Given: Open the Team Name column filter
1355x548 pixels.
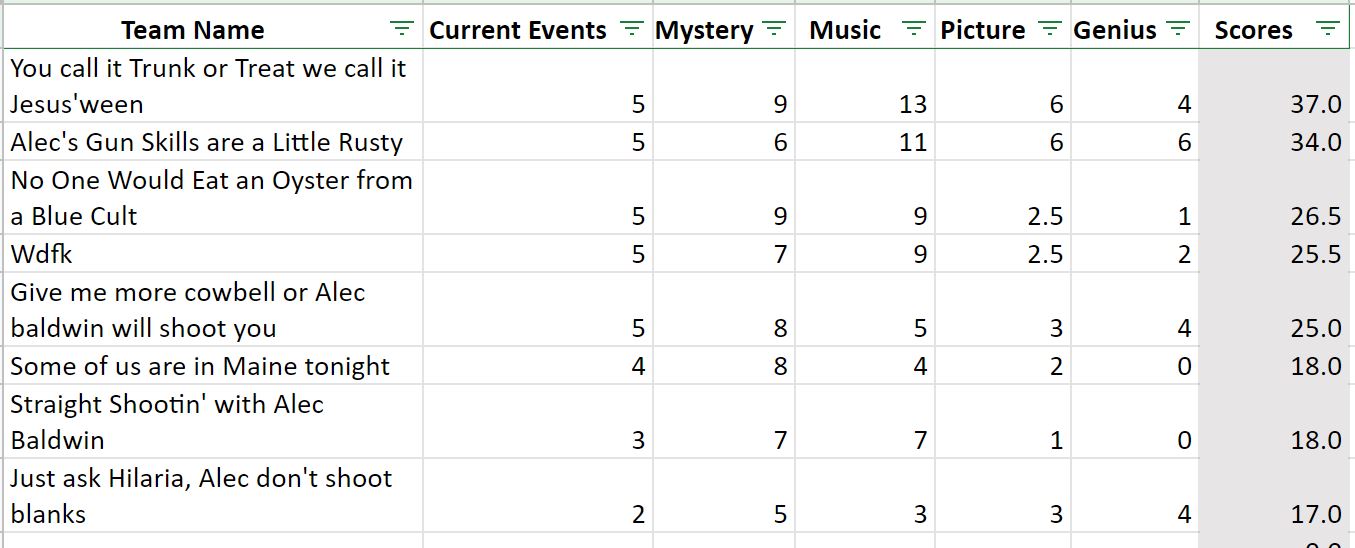Looking at the screenshot, I should (x=401, y=30).
